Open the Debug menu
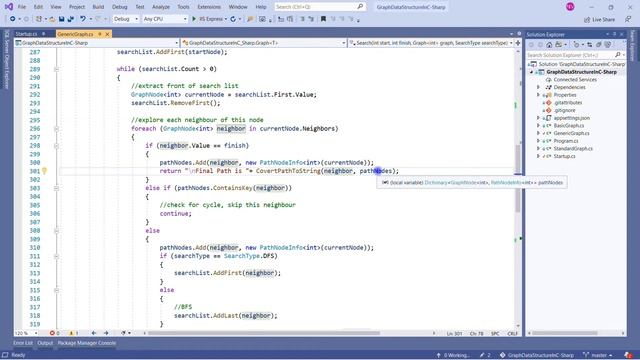Viewport: 640px width, 360px height. (x=120, y=7)
